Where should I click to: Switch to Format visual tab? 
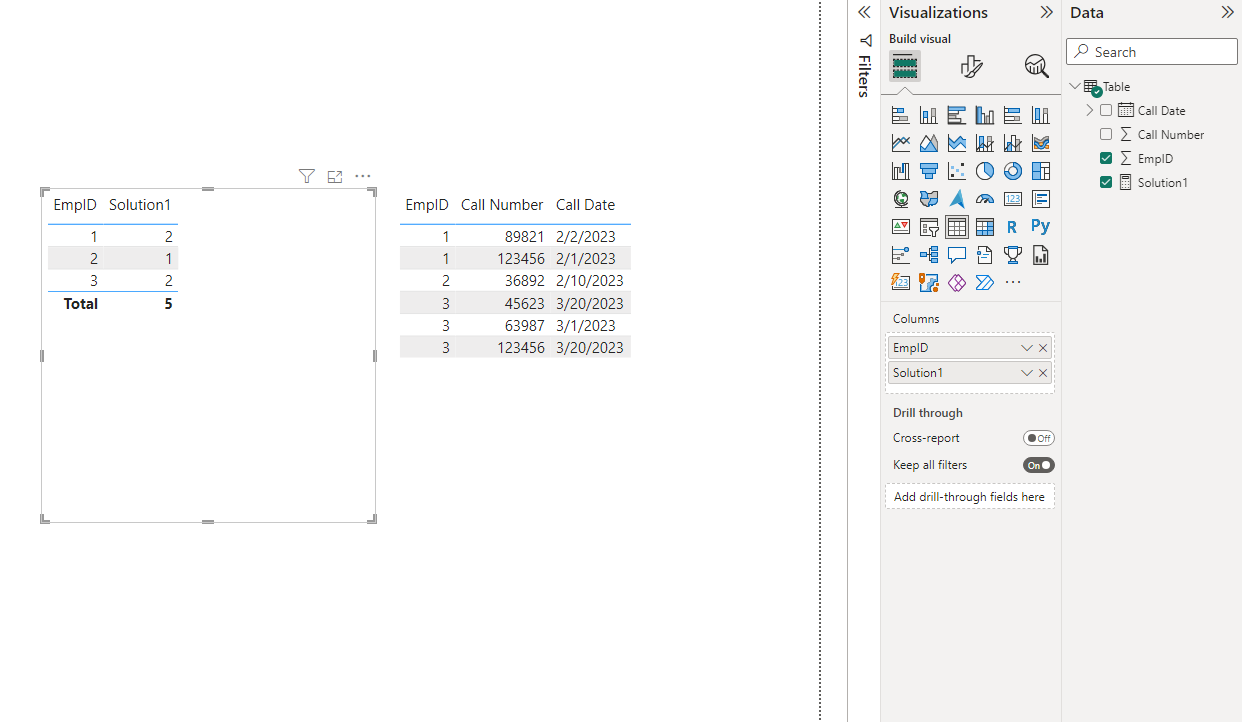(x=971, y=66)
